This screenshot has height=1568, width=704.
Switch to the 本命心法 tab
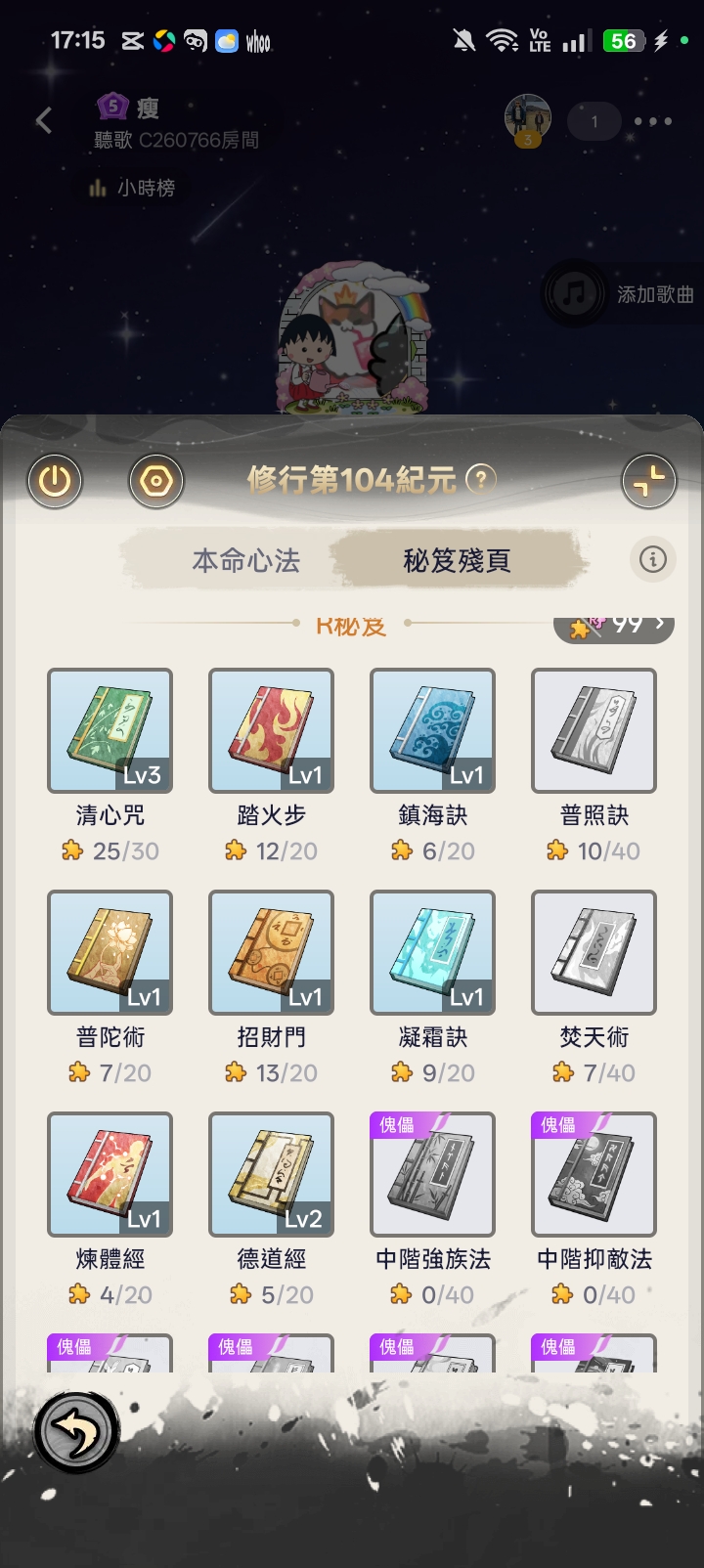coord(245,560)
